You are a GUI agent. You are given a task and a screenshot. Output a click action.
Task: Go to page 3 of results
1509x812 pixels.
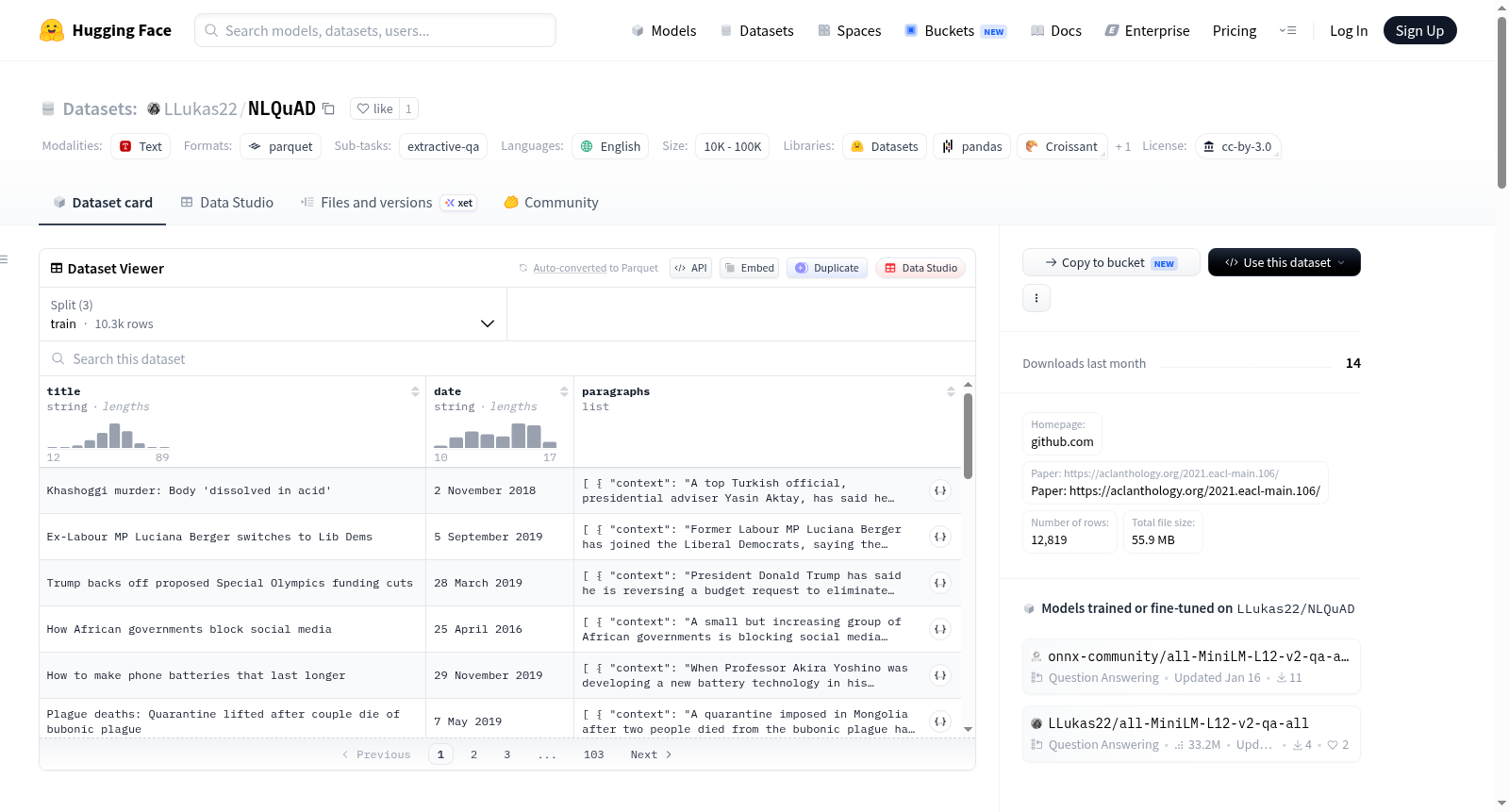pyautogui.click(x=506, y=754)
